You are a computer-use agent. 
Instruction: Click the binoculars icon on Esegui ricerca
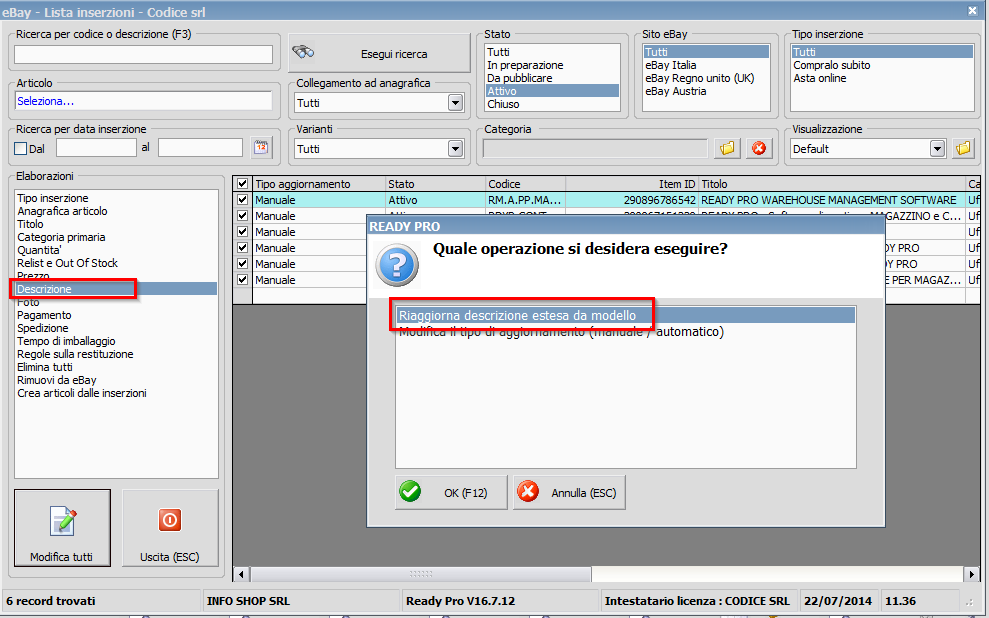(303, 52)
